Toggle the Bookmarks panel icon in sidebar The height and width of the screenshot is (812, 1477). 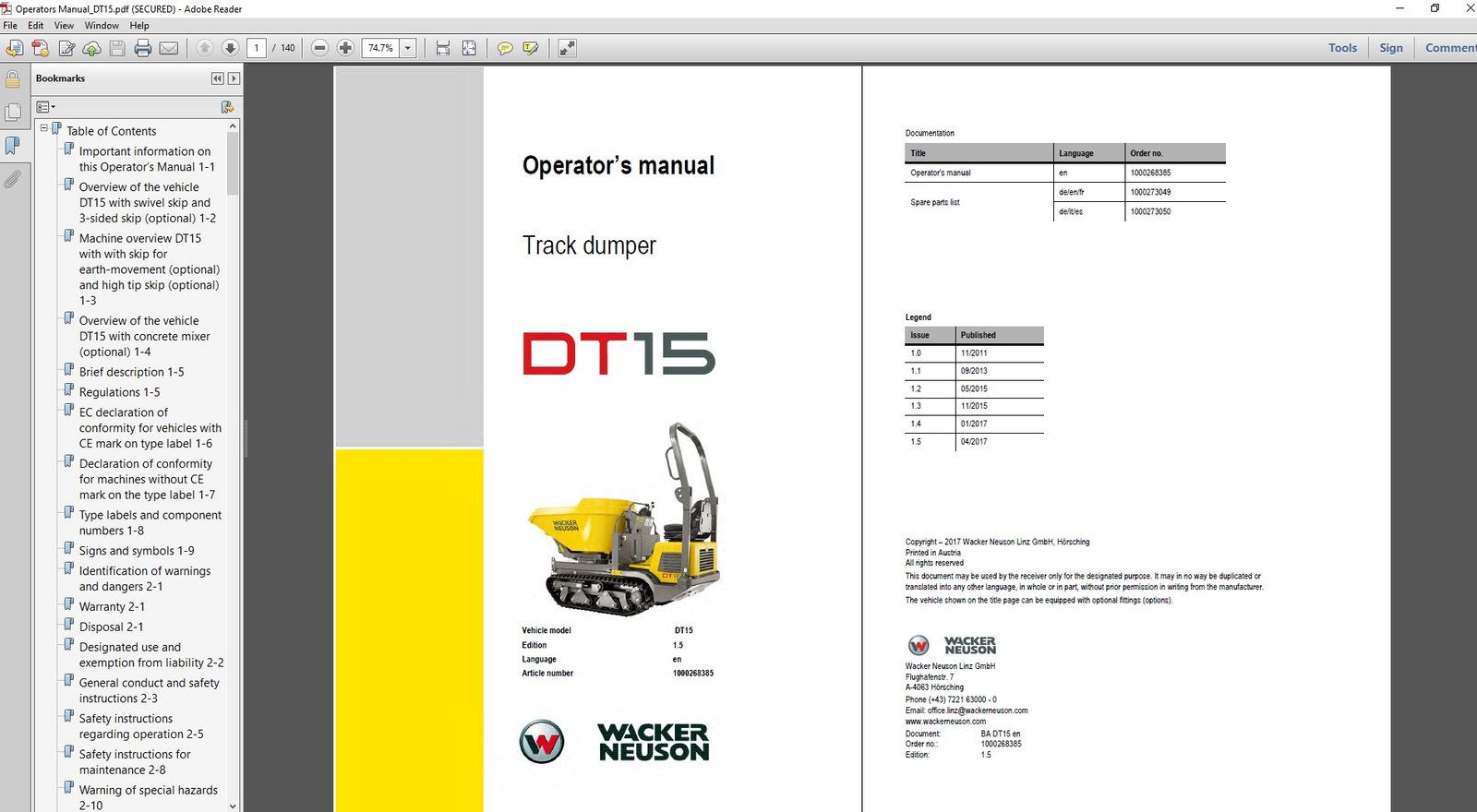pyautogui.click(x=12, y=146)
